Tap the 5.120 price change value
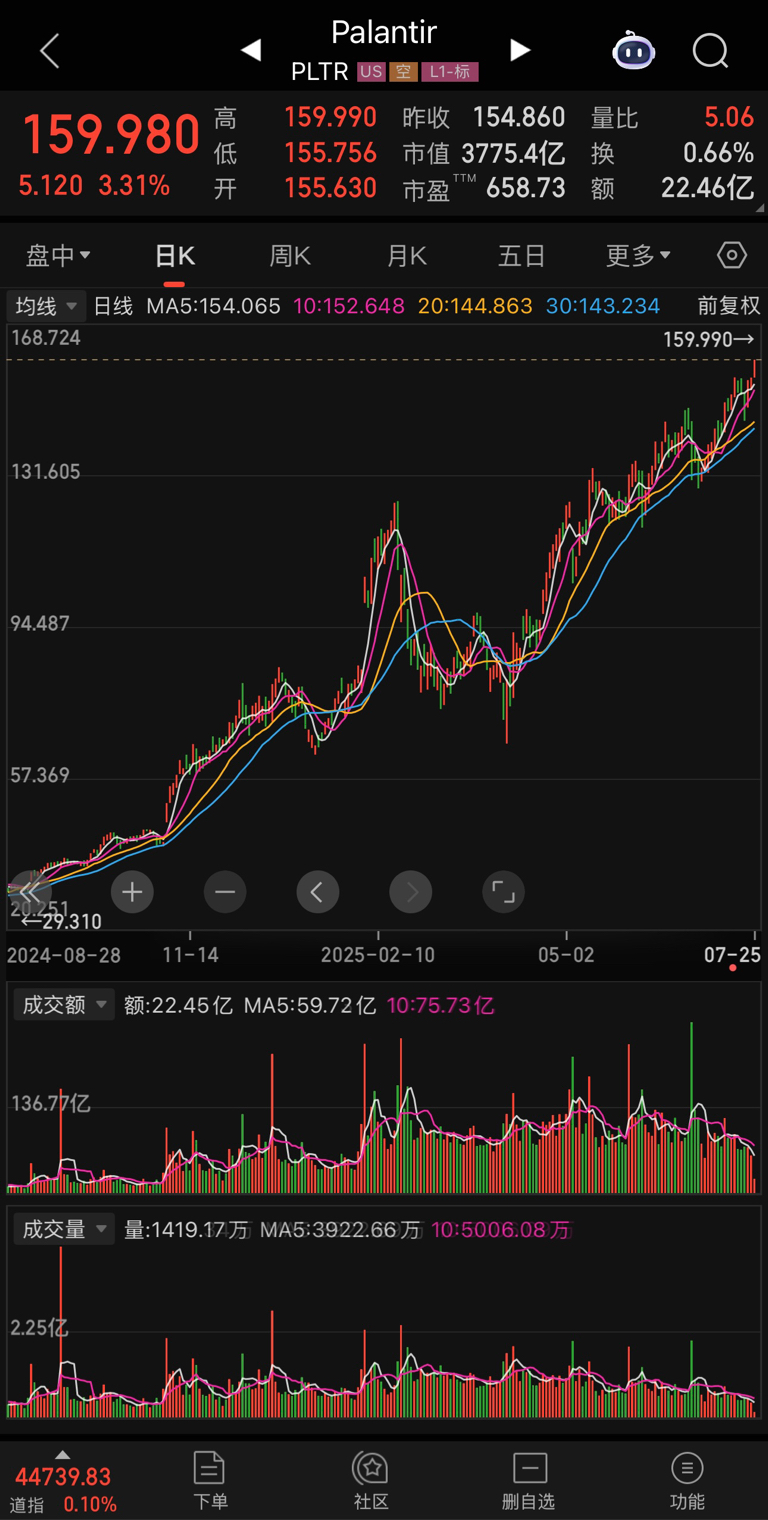The height and width of the screenshot is (1520, 768). [50, 185]
